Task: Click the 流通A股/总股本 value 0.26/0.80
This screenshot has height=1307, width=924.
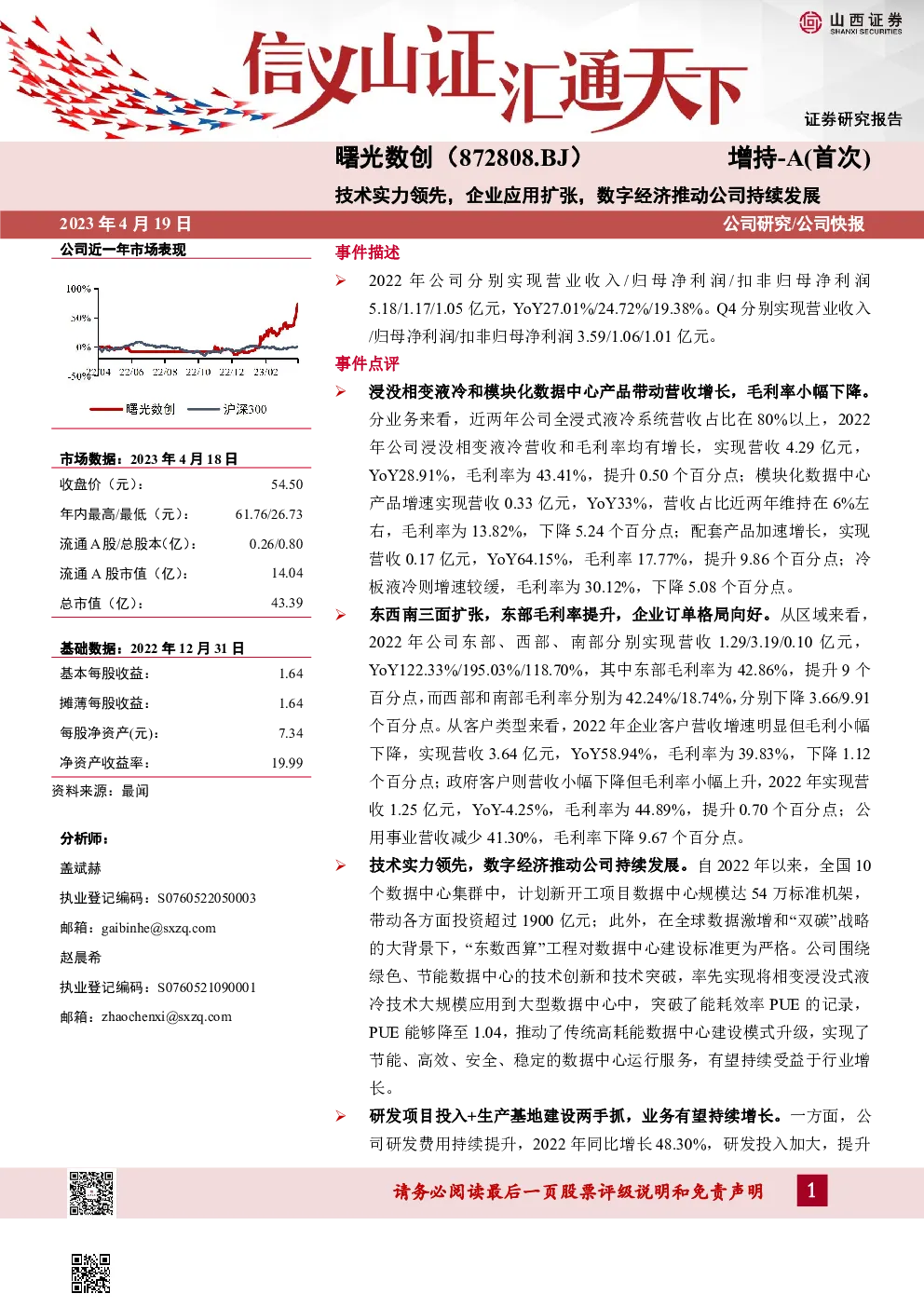Action: pyautogui.click(x=276, y=544)
